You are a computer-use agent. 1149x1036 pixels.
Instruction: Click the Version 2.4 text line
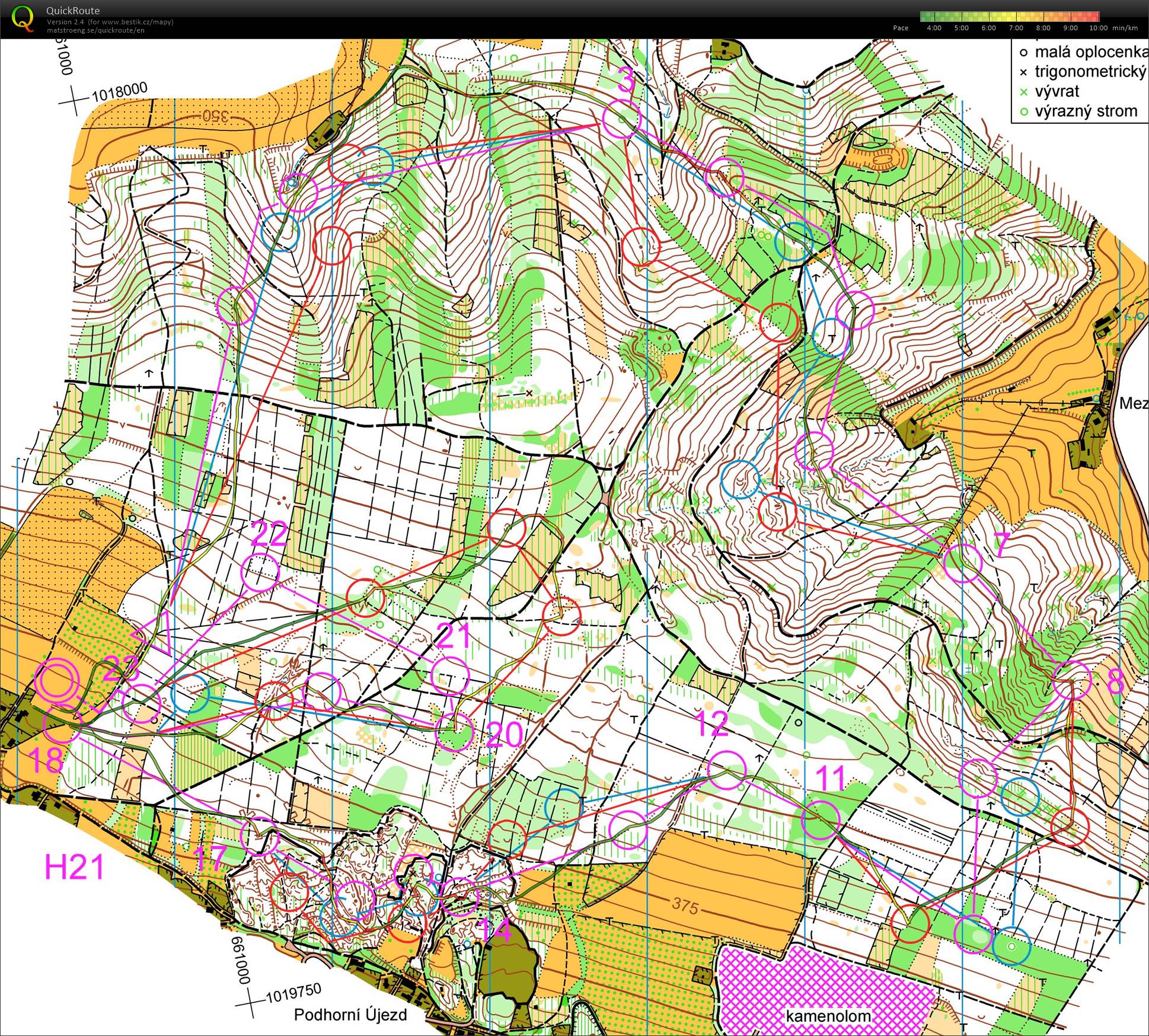pos(110,22)
